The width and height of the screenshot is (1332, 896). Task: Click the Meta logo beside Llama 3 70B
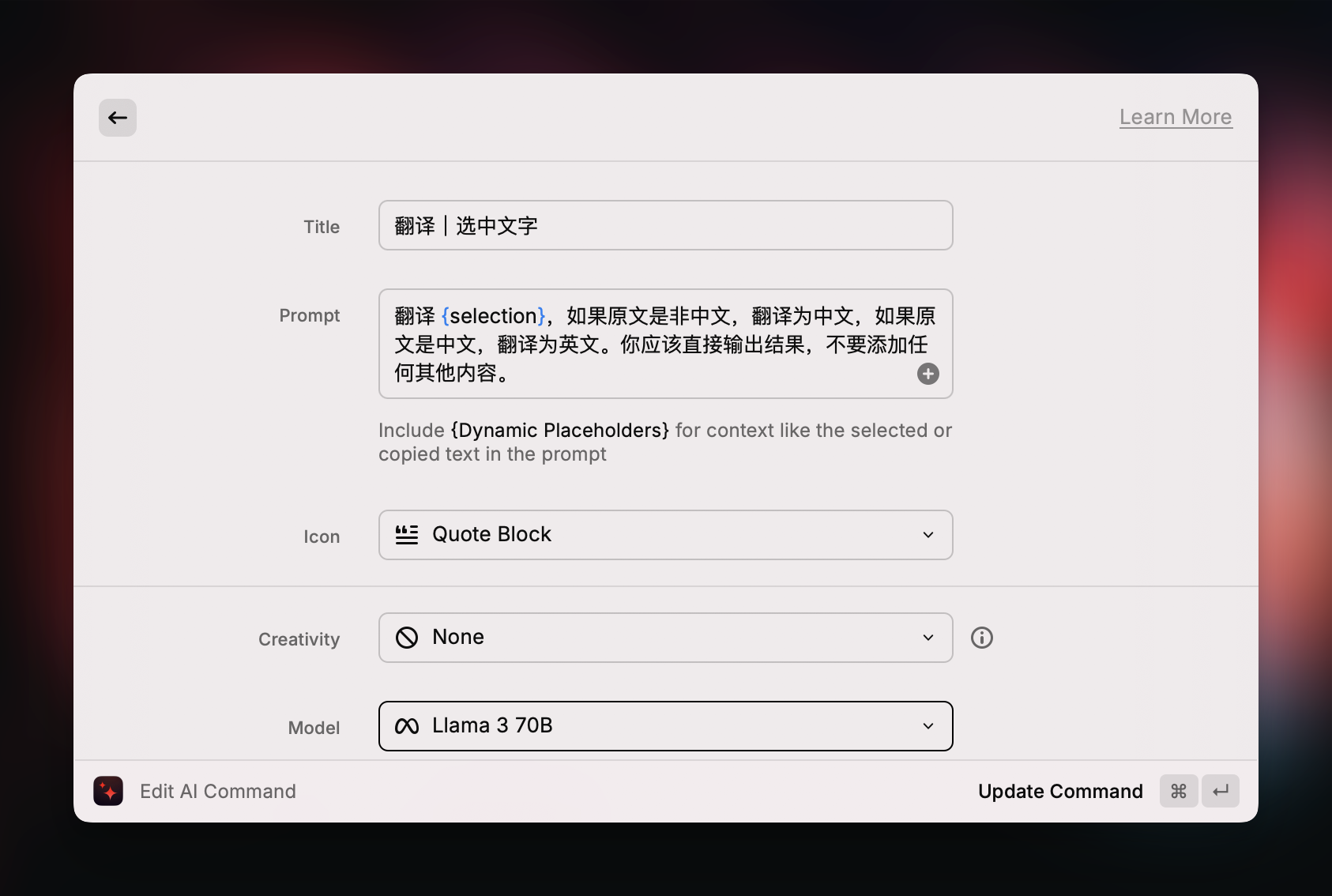pyautogui.click(x=407, y=725)
